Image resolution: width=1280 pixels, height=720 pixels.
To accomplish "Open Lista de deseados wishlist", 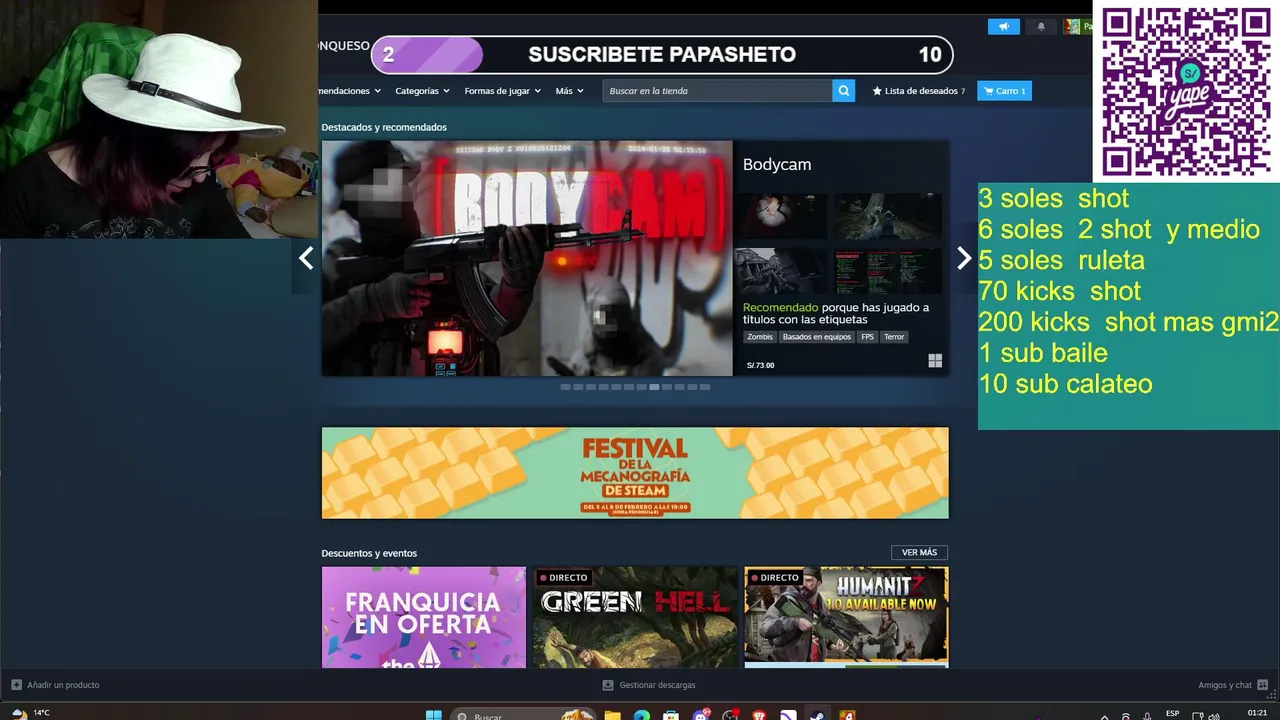I will pos(919,91).
